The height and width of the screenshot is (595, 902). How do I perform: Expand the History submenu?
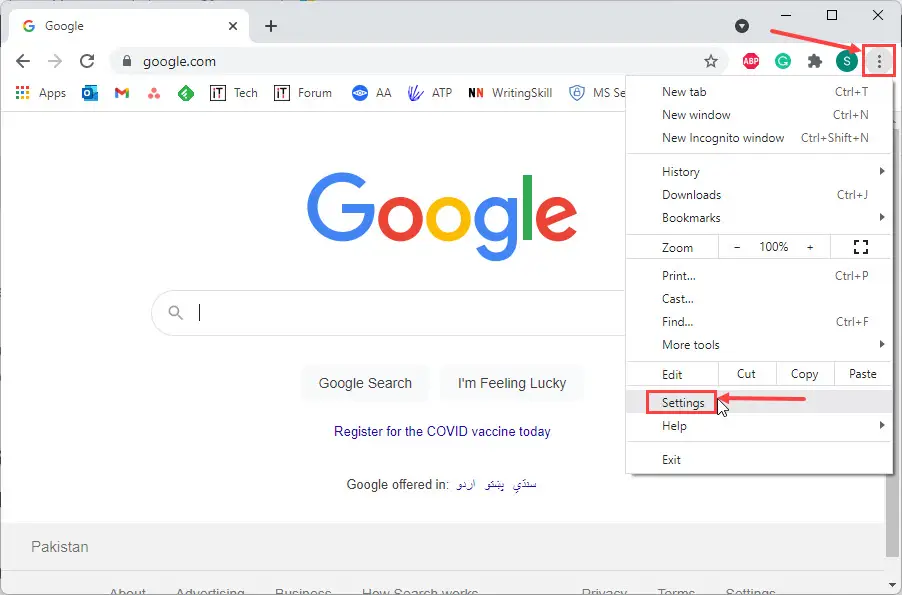coord(759,171)
